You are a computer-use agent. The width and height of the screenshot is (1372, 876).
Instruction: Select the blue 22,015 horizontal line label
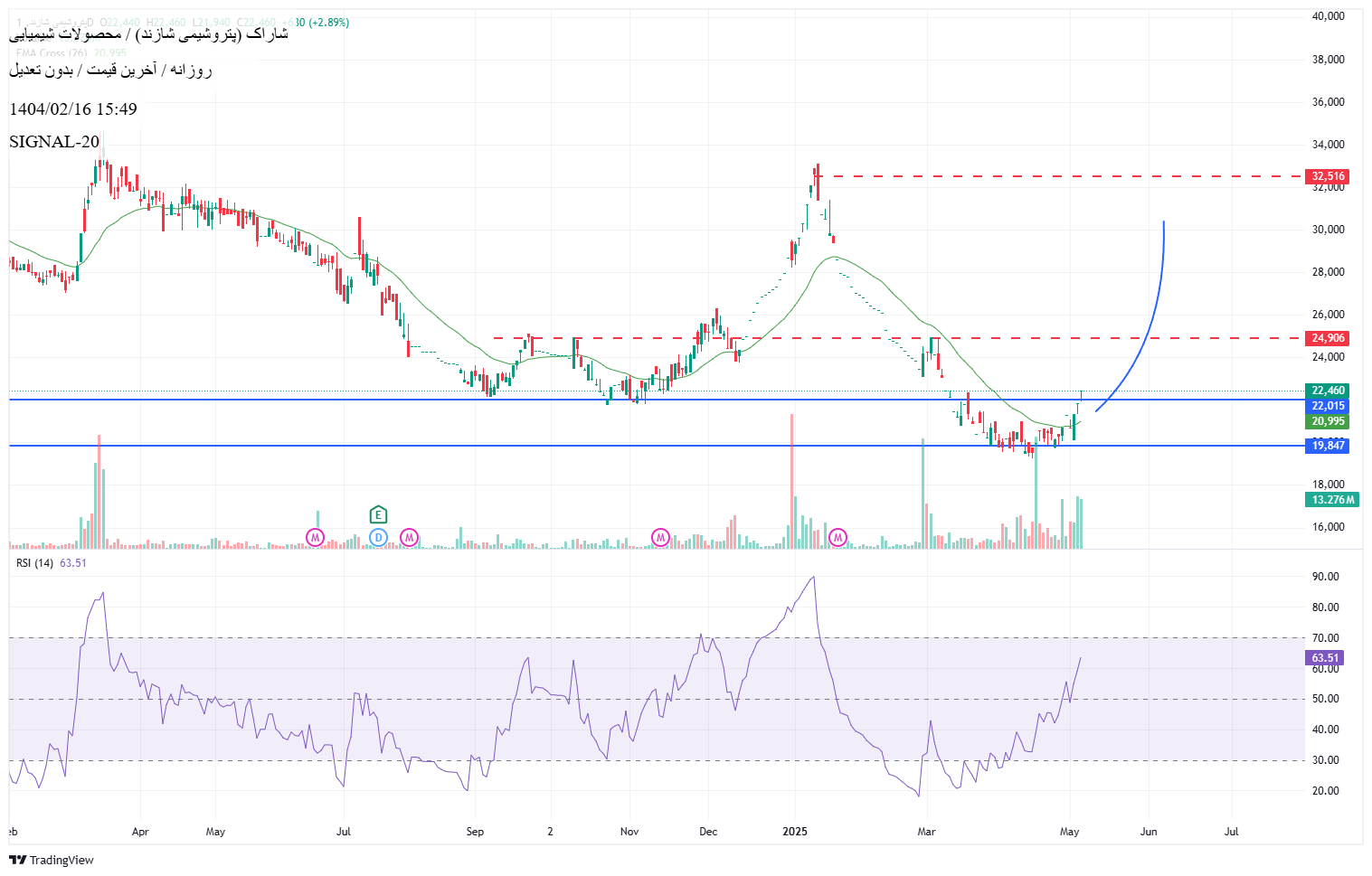pyautogui.click(x=1328, y=406)
